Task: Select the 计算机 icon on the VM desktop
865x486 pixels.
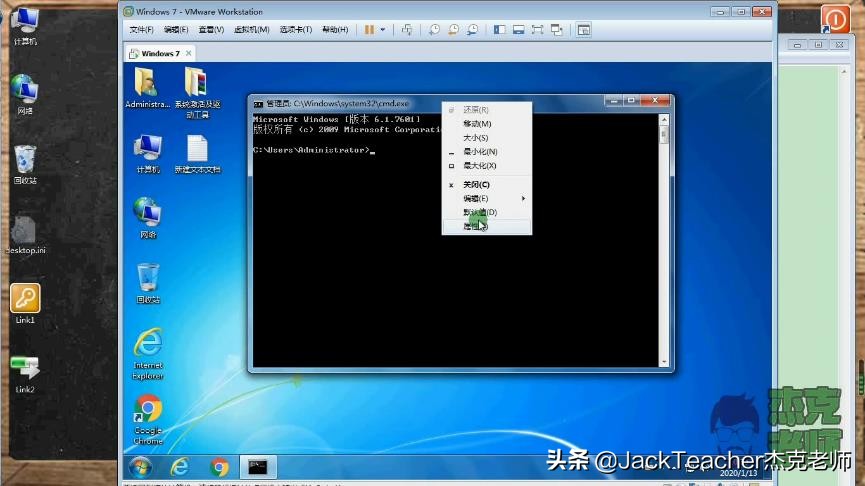Action: coord(148,154)
